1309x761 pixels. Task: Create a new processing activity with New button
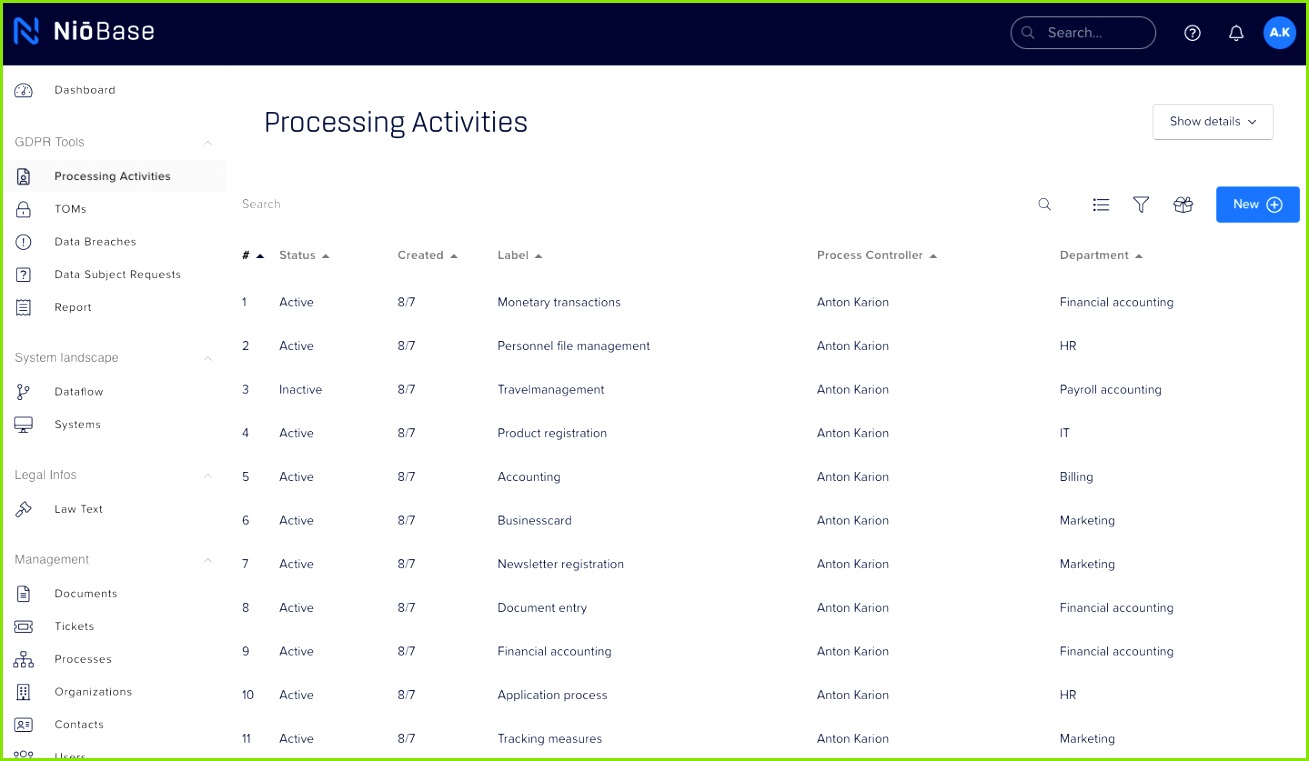click(x=1256, y=204)
